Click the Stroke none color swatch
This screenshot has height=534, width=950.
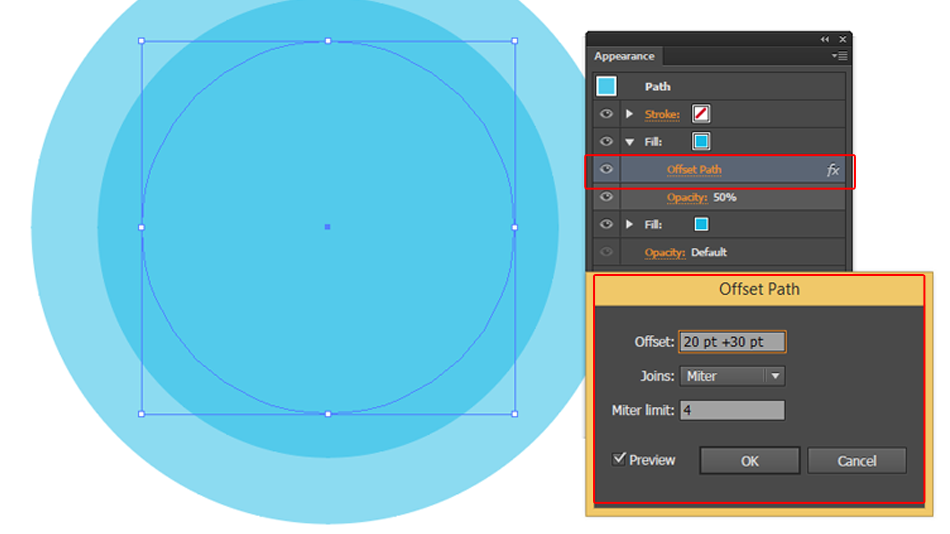coord(701,113)
